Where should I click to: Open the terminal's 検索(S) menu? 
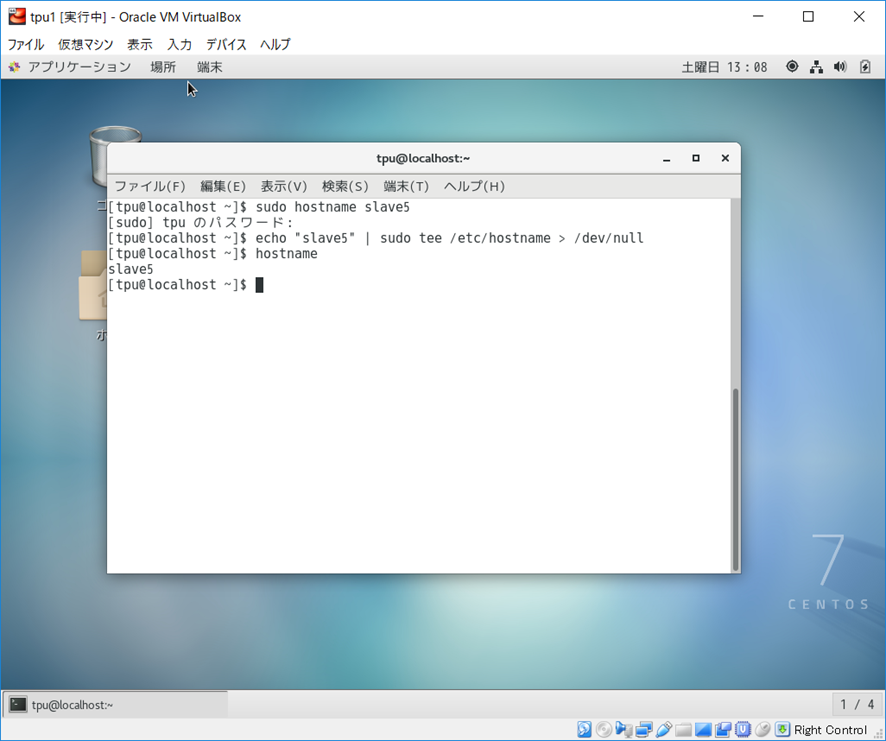pos(345,186)
